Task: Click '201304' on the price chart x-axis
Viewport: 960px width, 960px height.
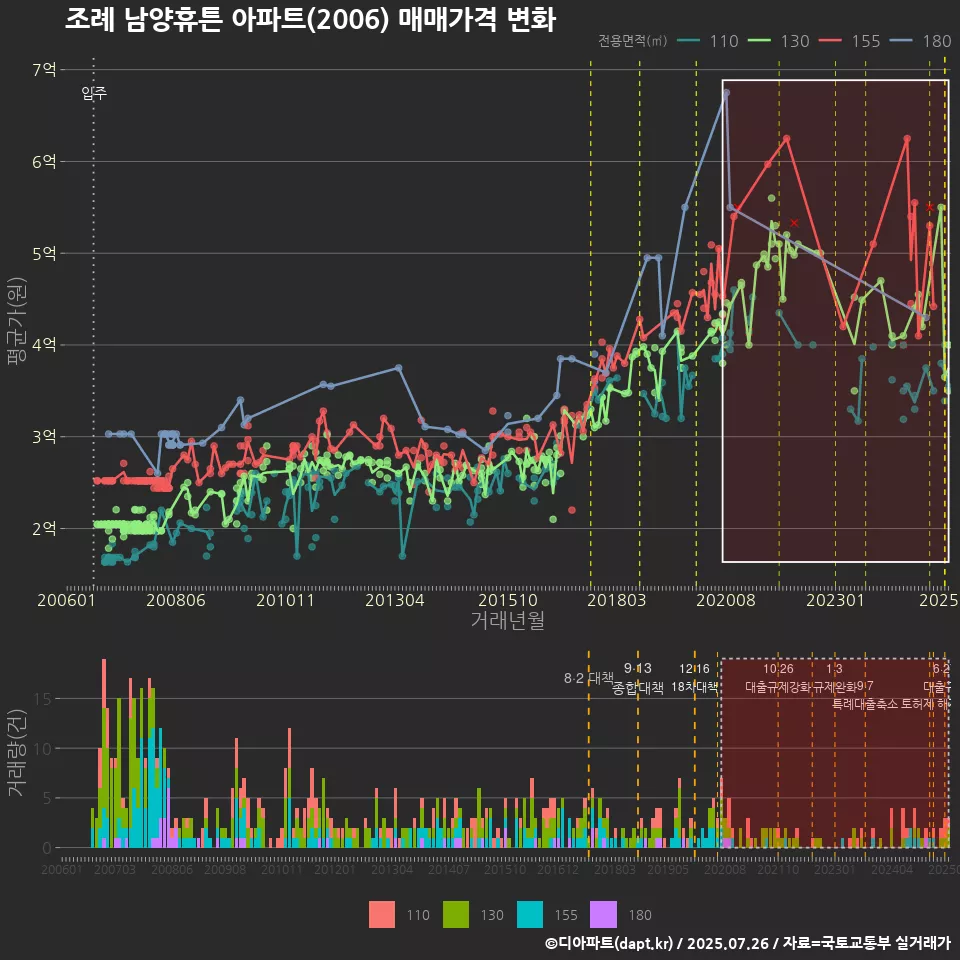Action: coord(395,600)
